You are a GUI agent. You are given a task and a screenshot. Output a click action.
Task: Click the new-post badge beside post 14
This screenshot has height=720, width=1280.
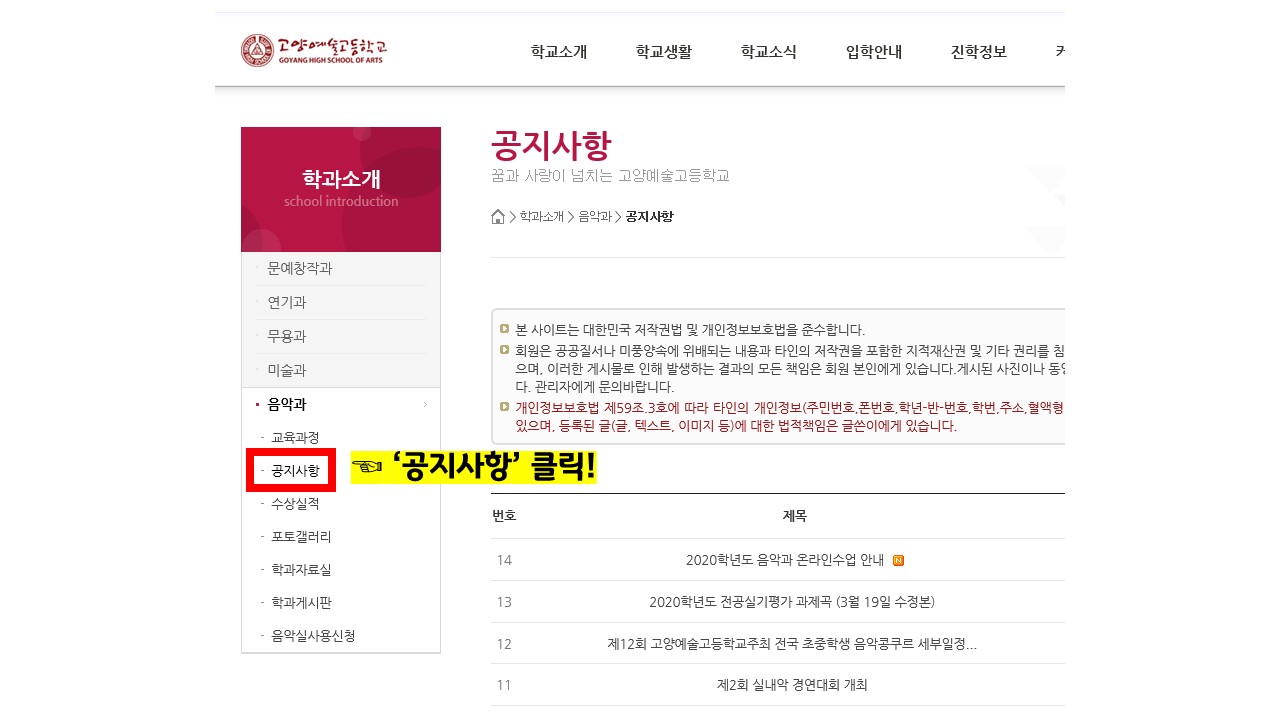coord(898,560)
